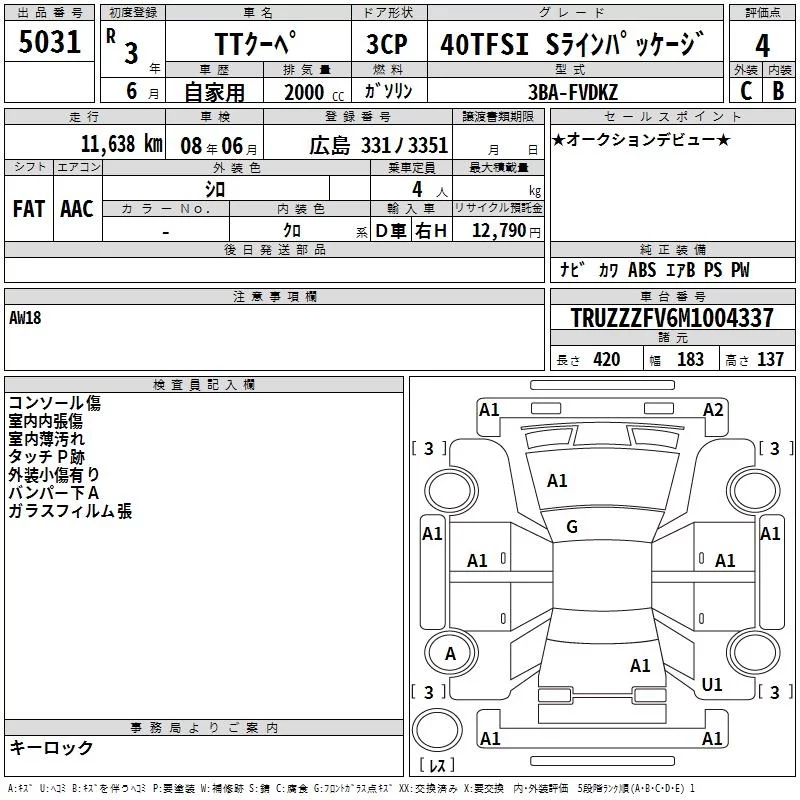Screen dimensions: 800x800
Task: Select the 後日発送部品 header
Action: pyautogui.click(x=274, y=249)
